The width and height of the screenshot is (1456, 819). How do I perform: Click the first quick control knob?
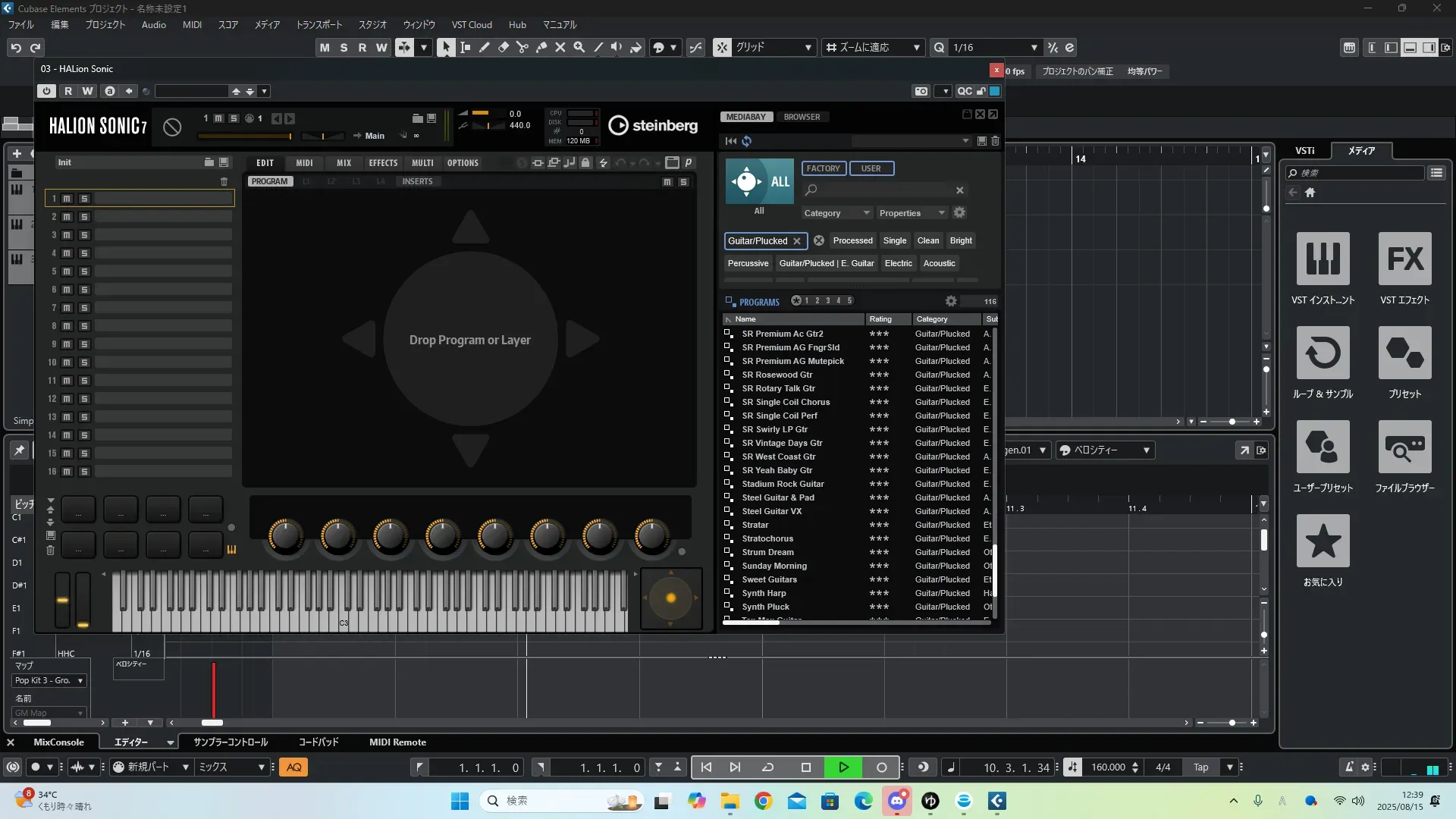coord(285,536)
